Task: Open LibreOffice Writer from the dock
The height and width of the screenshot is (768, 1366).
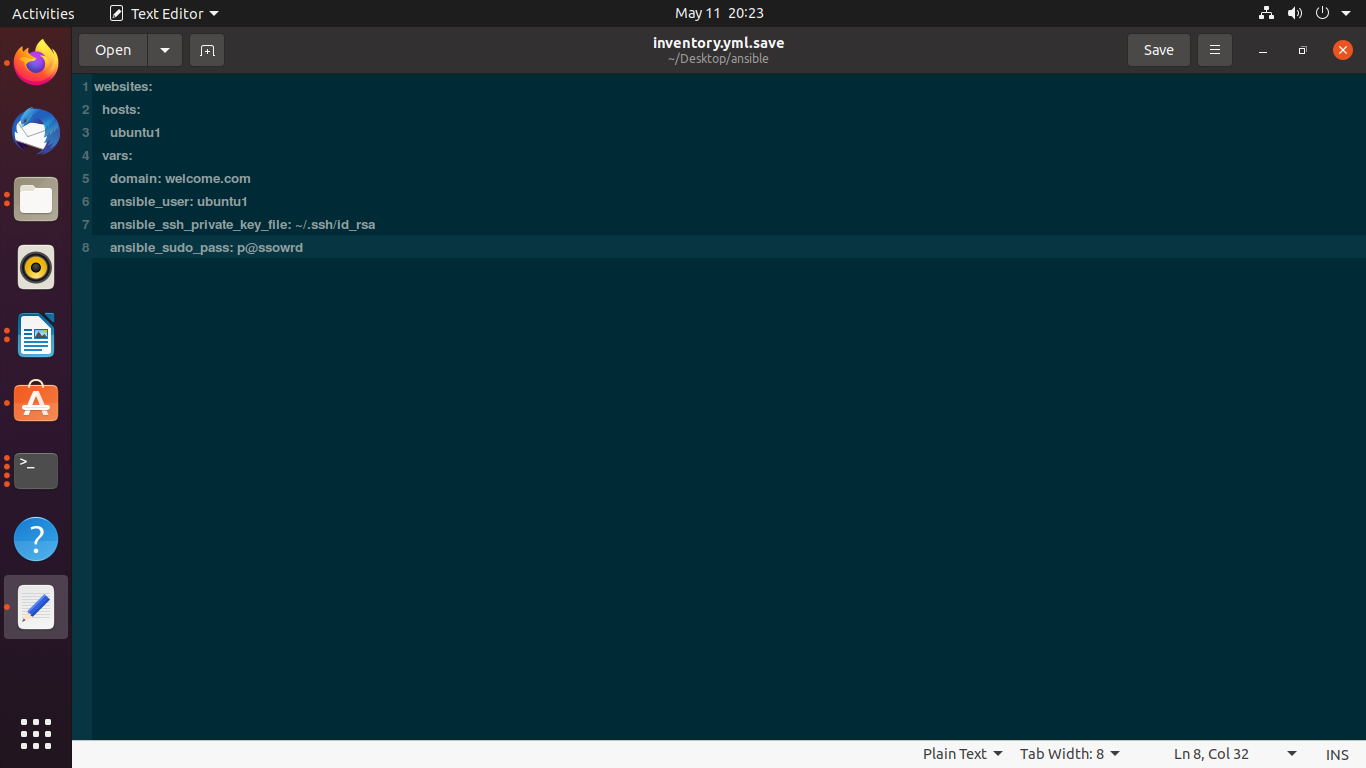Action: pos(35,335)
